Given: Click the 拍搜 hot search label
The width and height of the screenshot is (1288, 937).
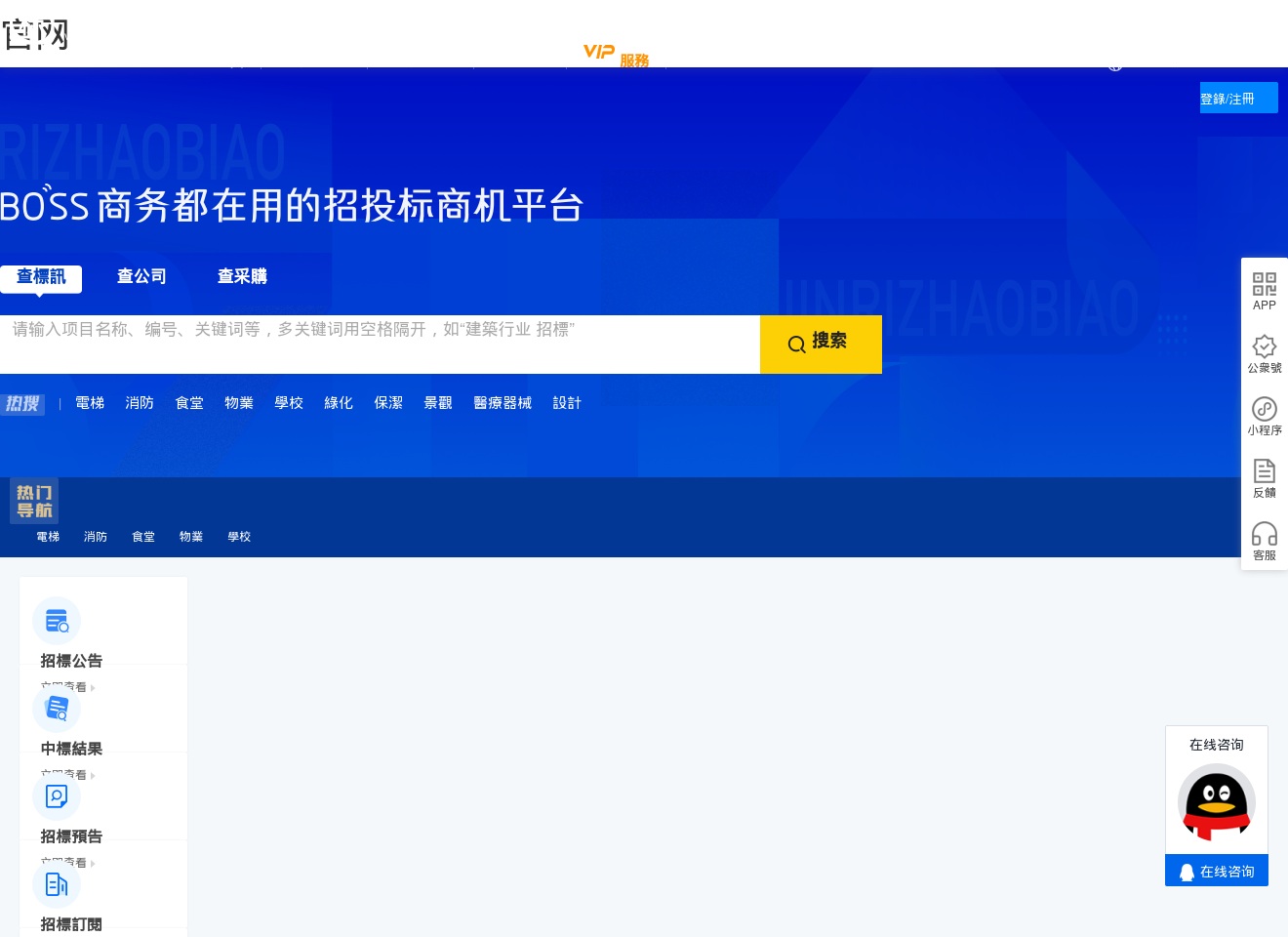Looking at the screenshot, I should (x=22, y=404).
